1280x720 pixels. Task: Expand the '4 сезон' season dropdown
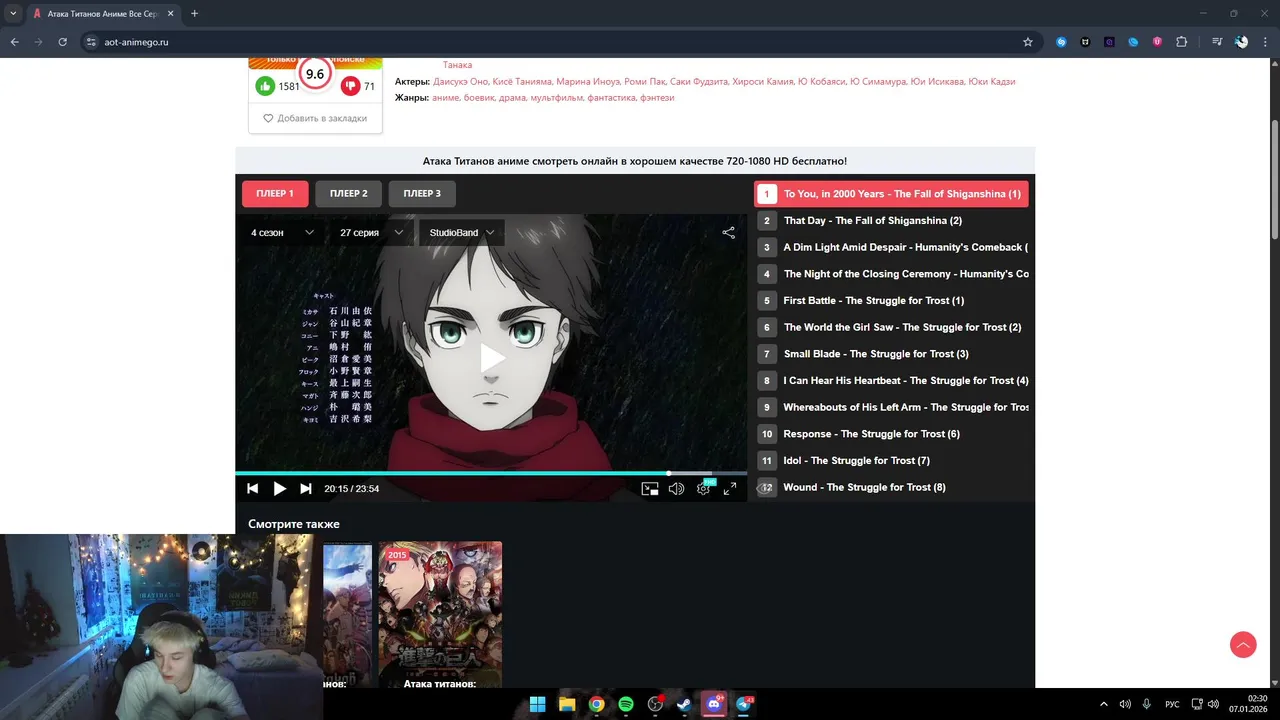coord(283,232)
